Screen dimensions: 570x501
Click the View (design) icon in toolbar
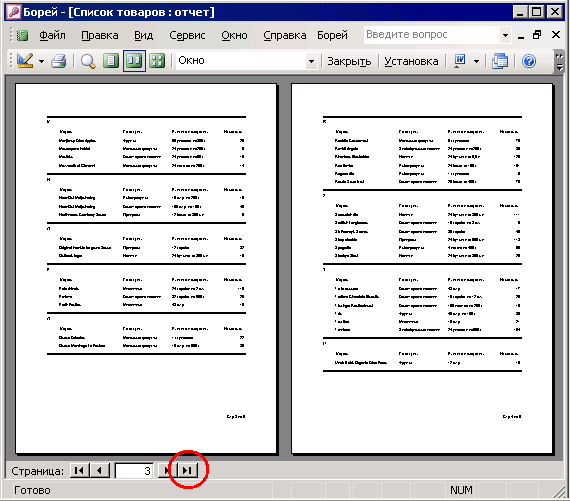[25, 61]
